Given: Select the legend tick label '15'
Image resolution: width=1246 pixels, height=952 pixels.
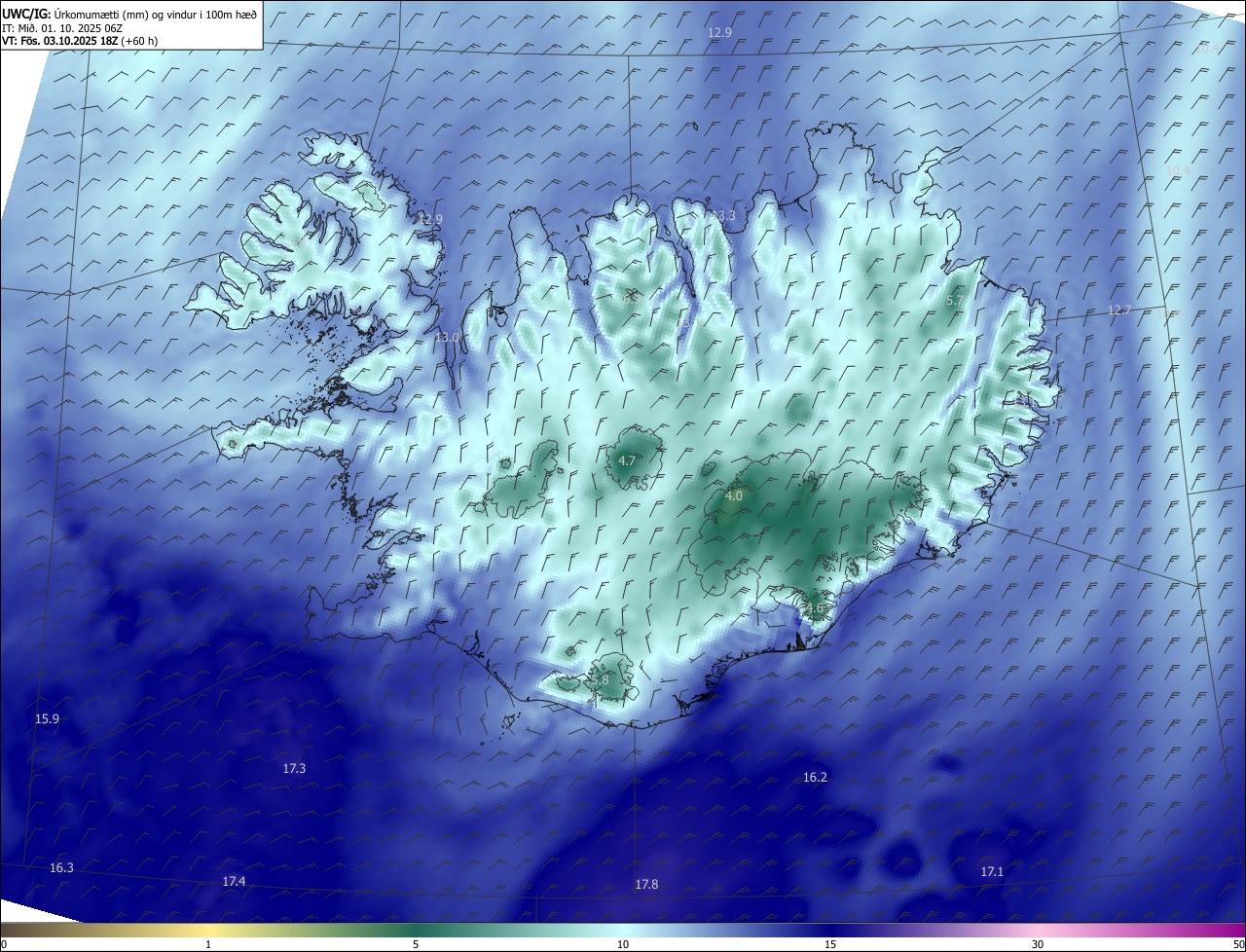Looking at the screenshot, I should tap(830, 944).
